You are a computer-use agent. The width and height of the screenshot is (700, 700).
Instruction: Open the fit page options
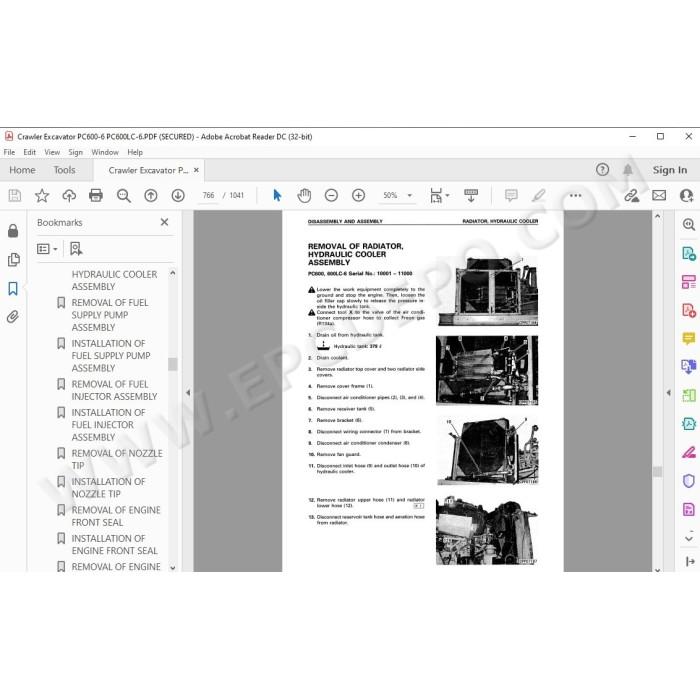(x=439, y=196)
